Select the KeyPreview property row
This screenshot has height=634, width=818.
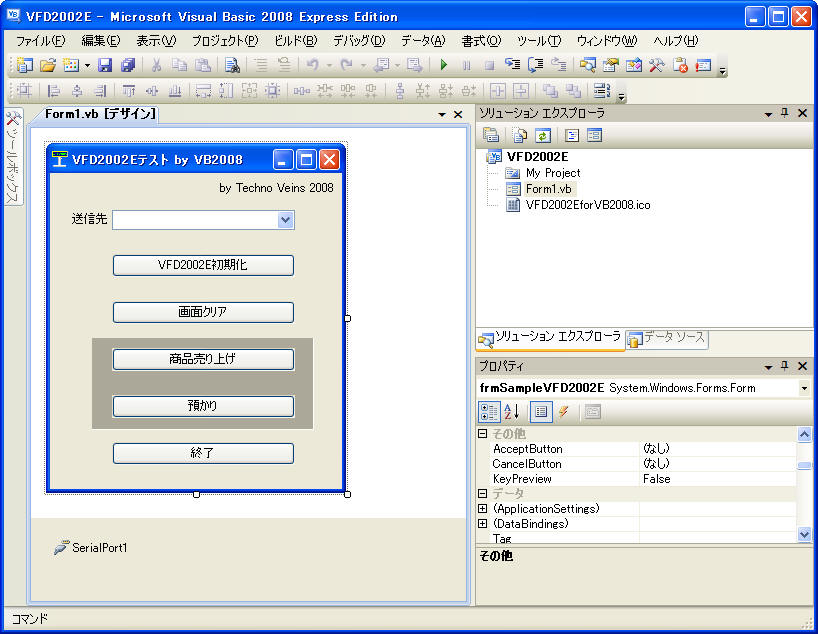point(636,479)
